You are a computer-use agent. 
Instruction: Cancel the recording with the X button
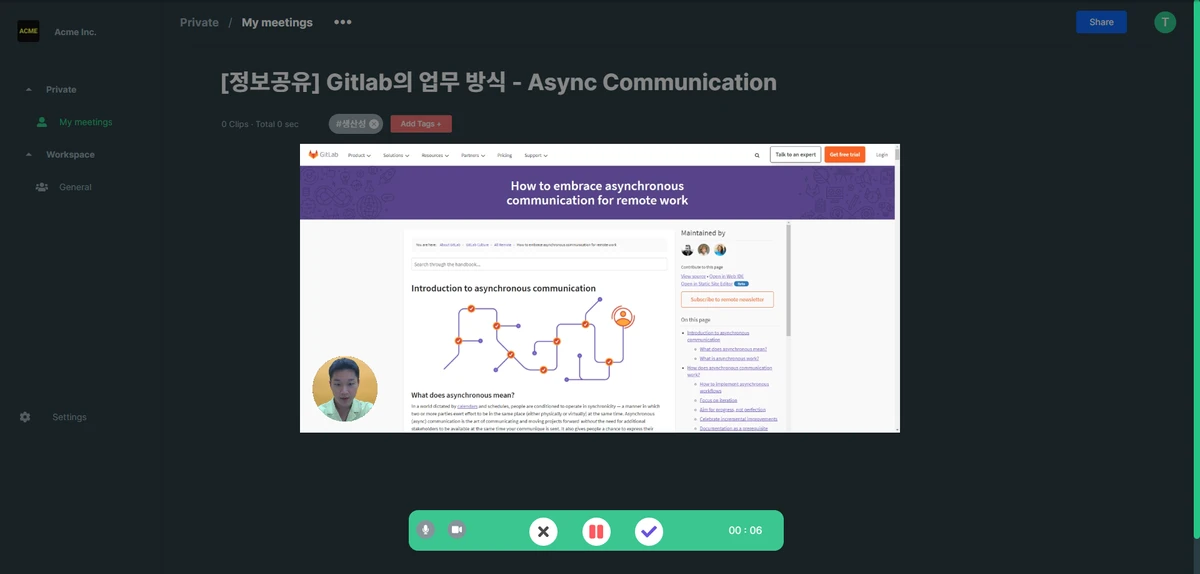pyautogui.click(x=543, y=531)
